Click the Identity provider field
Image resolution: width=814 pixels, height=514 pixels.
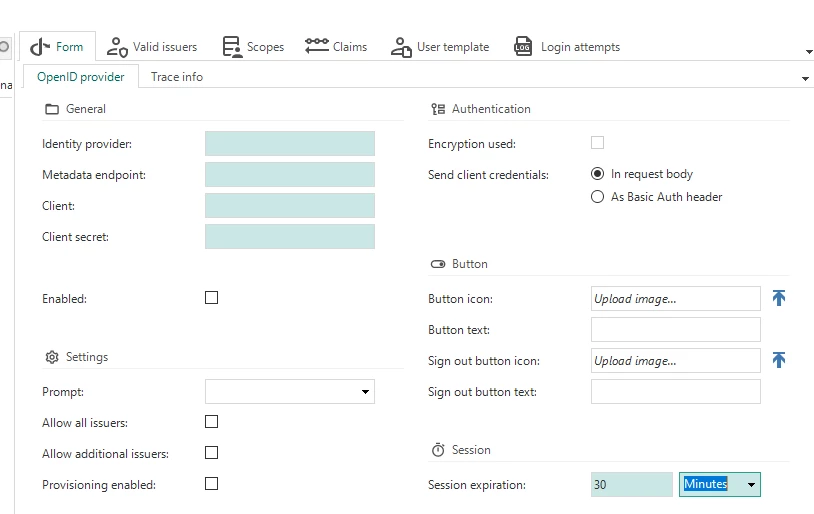point(289,144)
